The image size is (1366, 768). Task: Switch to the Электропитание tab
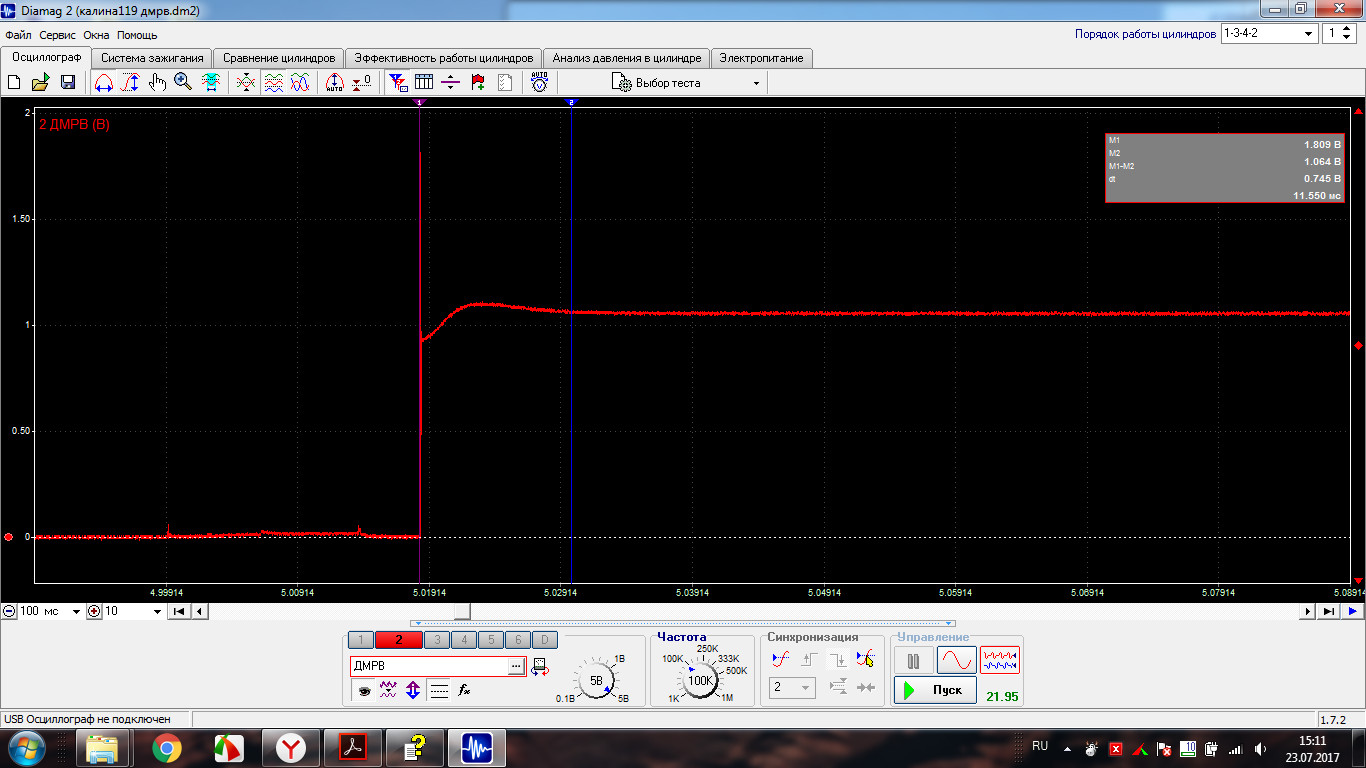pyautogui.click(x=762, y=58)
